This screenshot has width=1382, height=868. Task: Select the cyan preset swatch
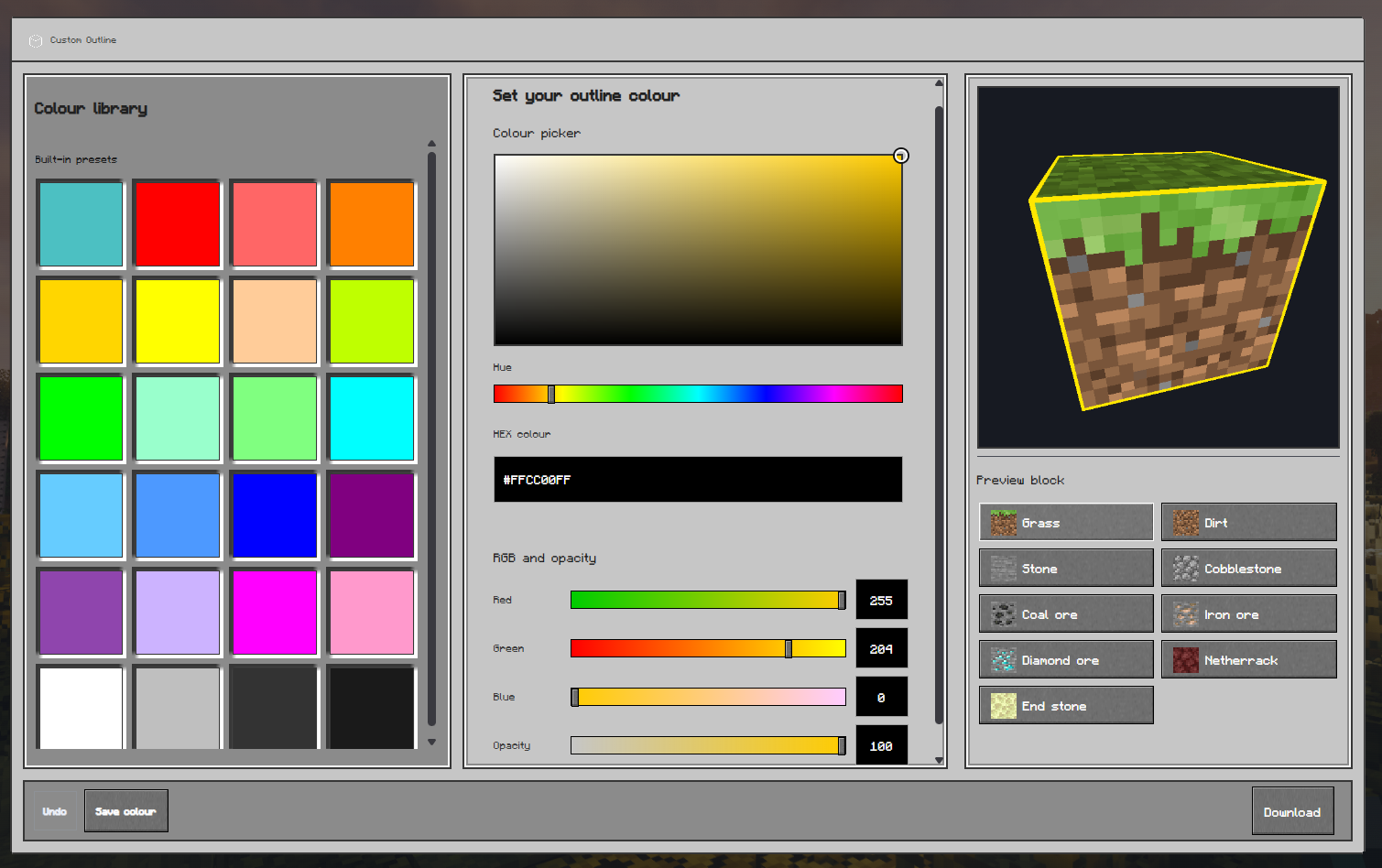click(x=372, y=418)
